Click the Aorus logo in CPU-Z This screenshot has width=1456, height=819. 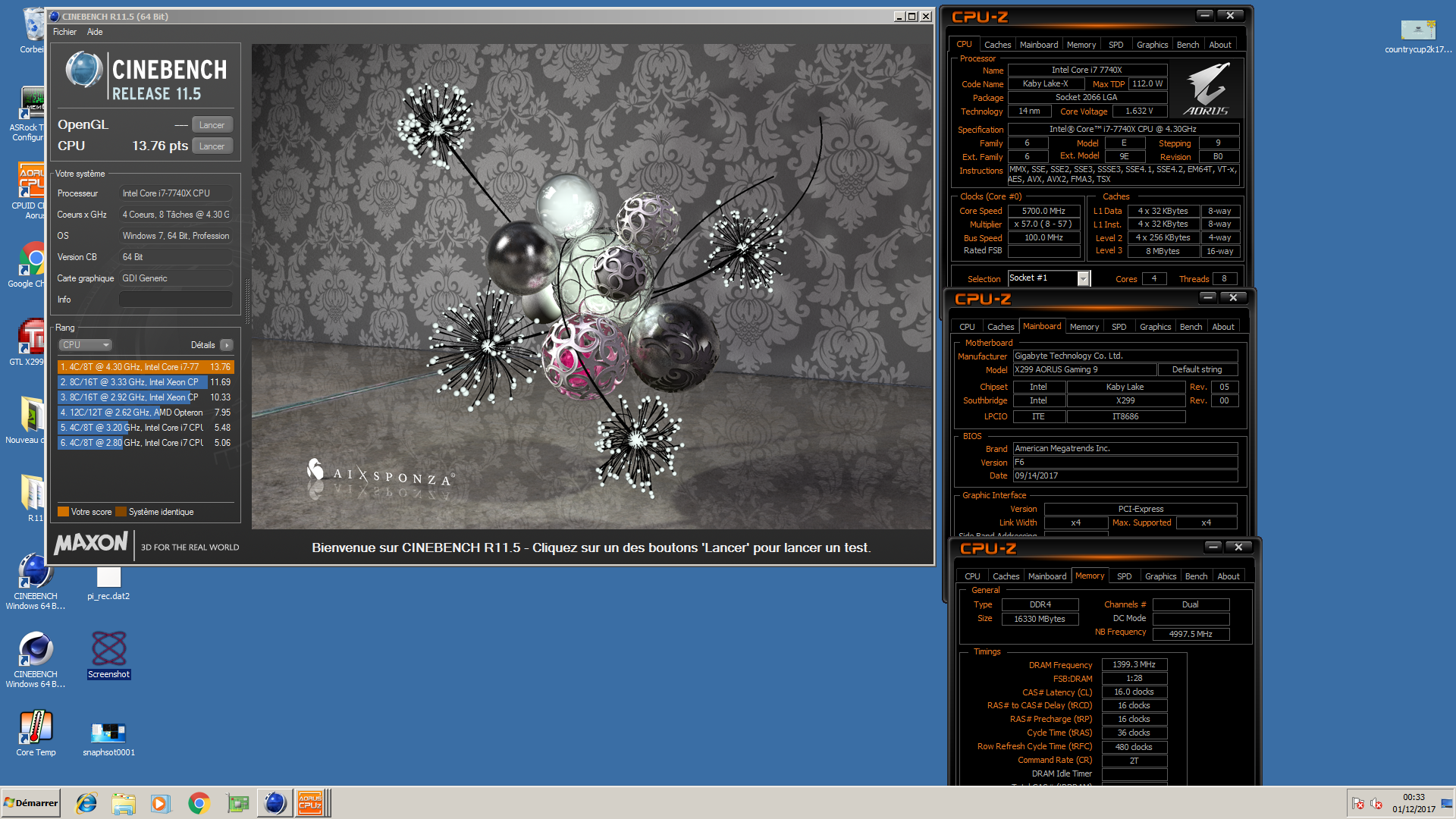pos(1207,89)
